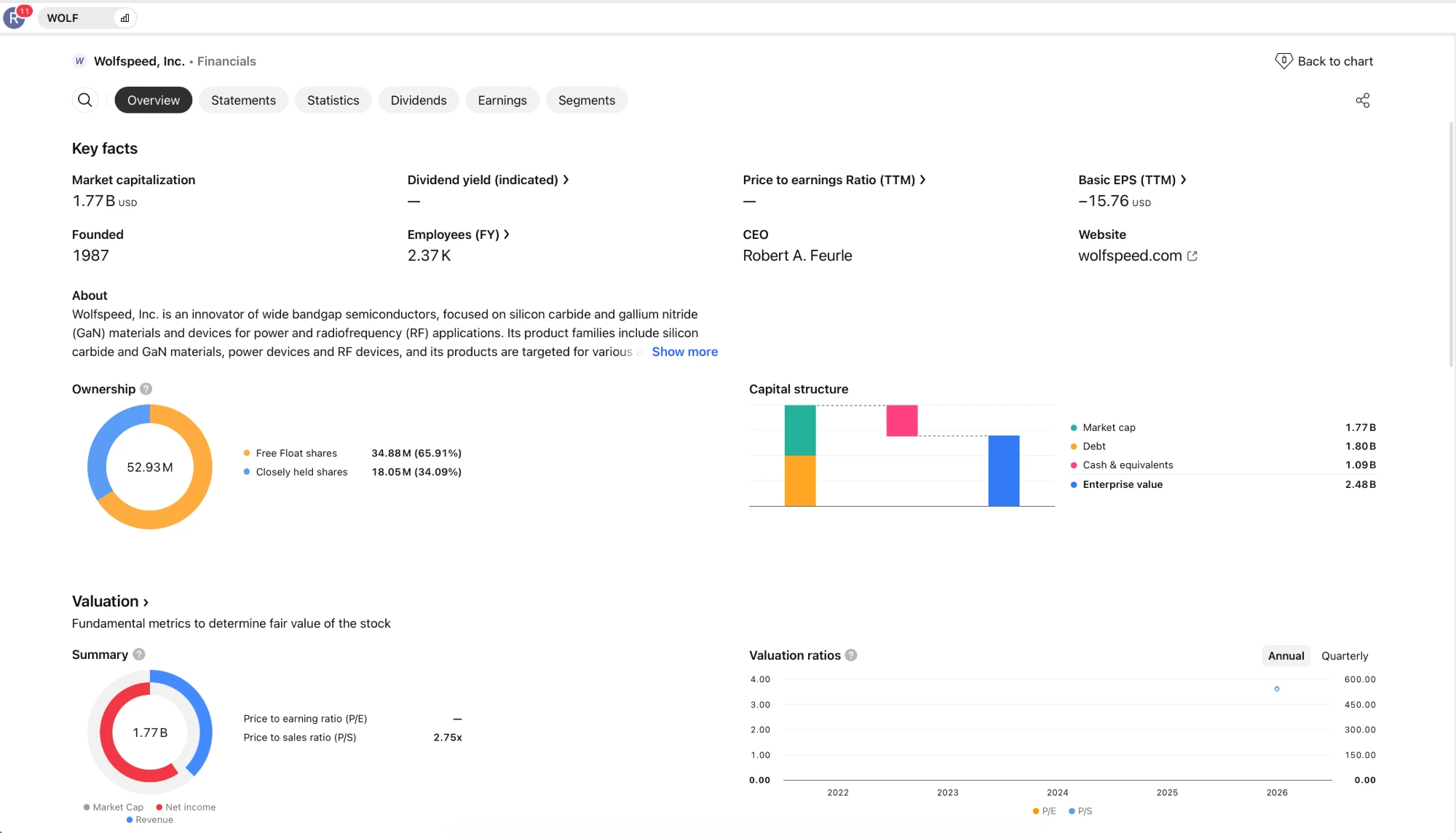1456x833 pixels.
Task: Switch valuation ratios to Quarterly
Action: click(1345, 656)
